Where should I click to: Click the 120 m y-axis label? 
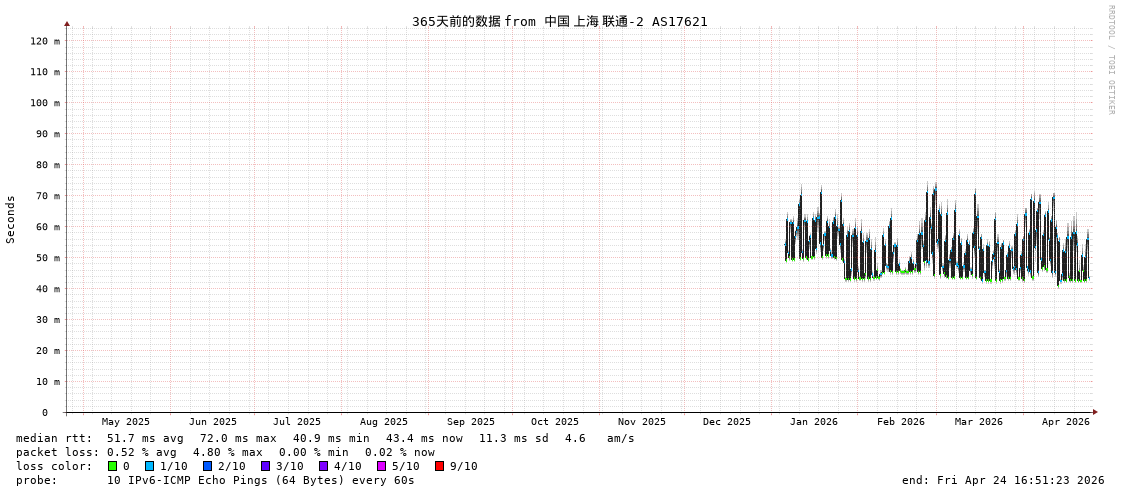[44, 41]
